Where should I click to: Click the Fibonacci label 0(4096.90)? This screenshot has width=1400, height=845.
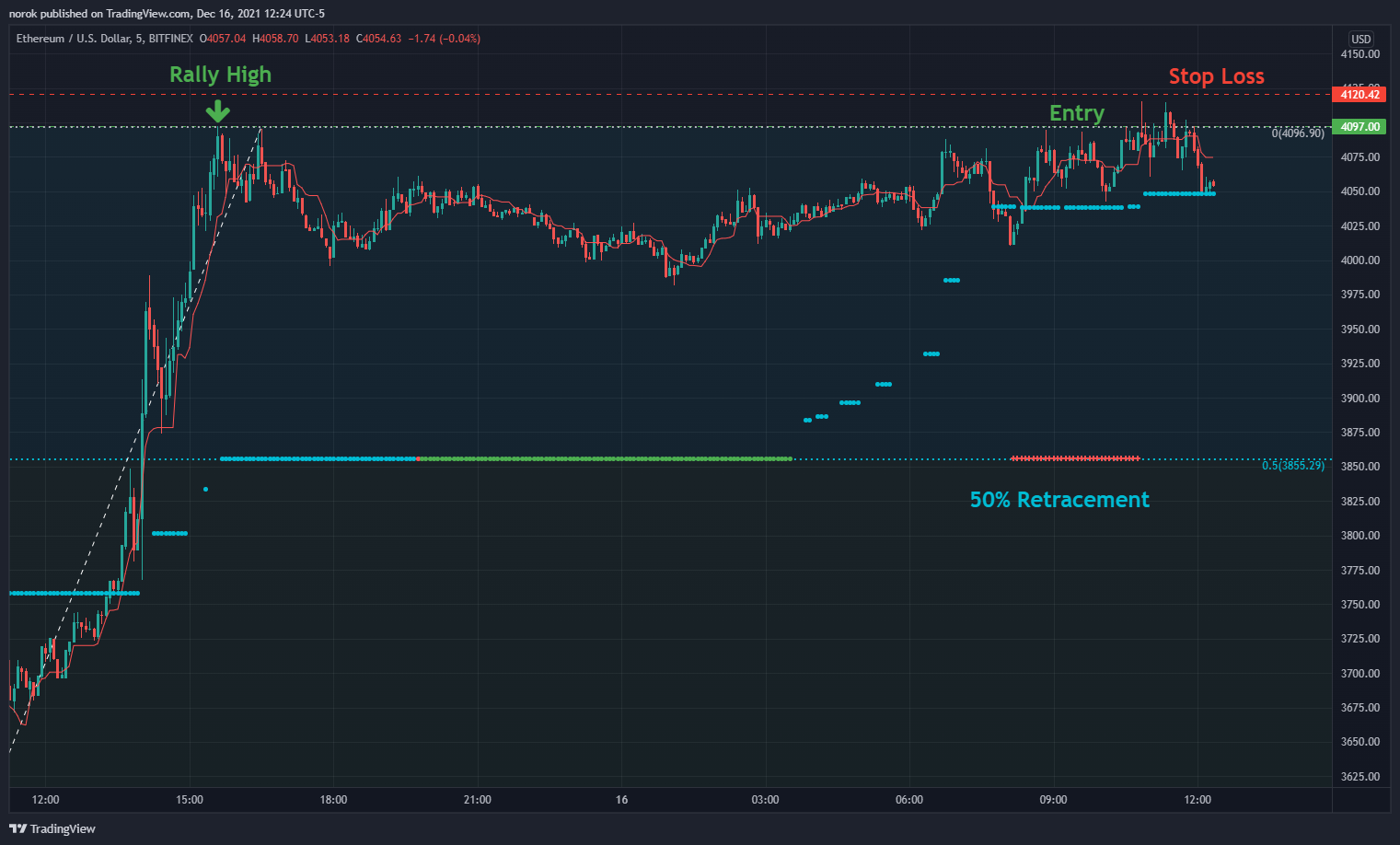pyautogui.click(x=1298, y=133)
